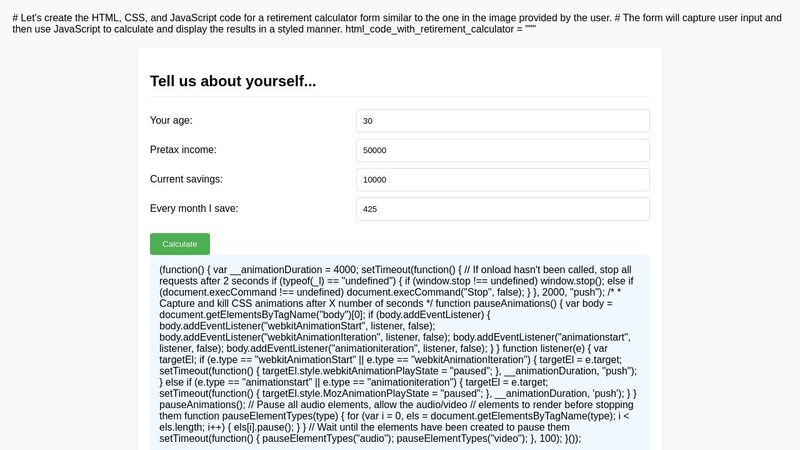Click the "Pause all audio elements" comment text
800x450 pixels.
[292, 402]
